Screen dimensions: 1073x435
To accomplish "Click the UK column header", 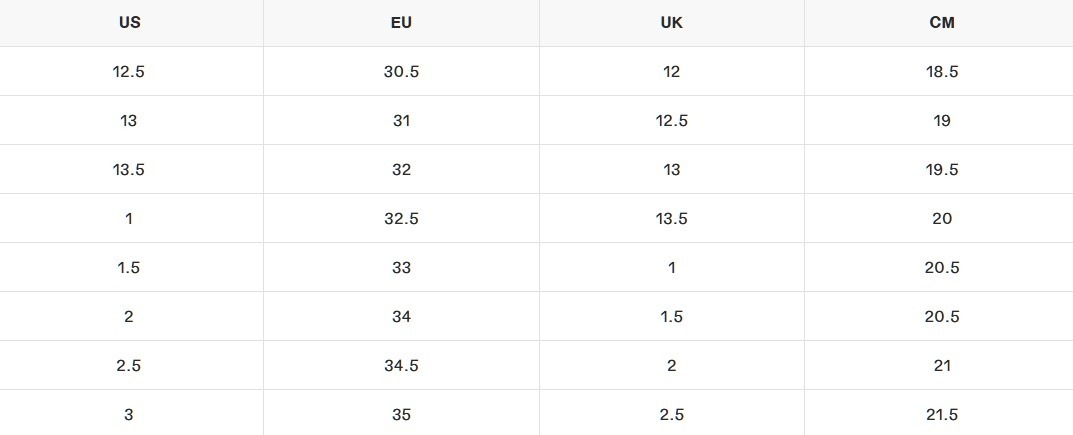I will pos(671,23).
